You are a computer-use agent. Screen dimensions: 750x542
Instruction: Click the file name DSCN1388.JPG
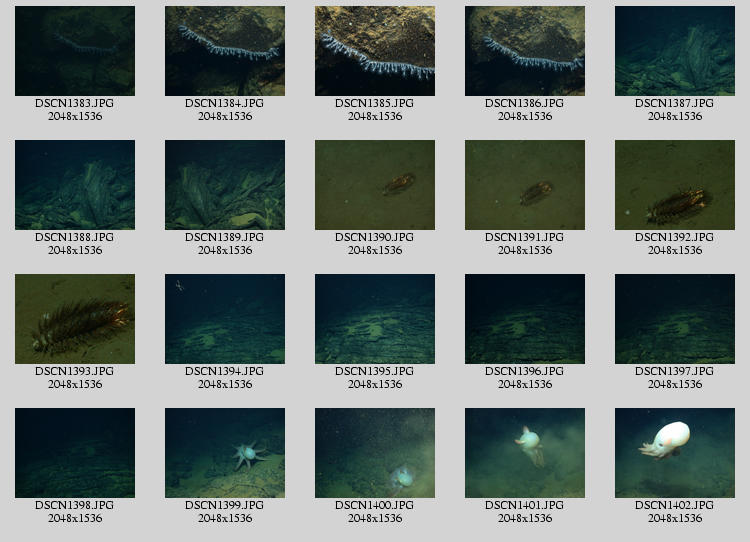[x=75, y=237]
